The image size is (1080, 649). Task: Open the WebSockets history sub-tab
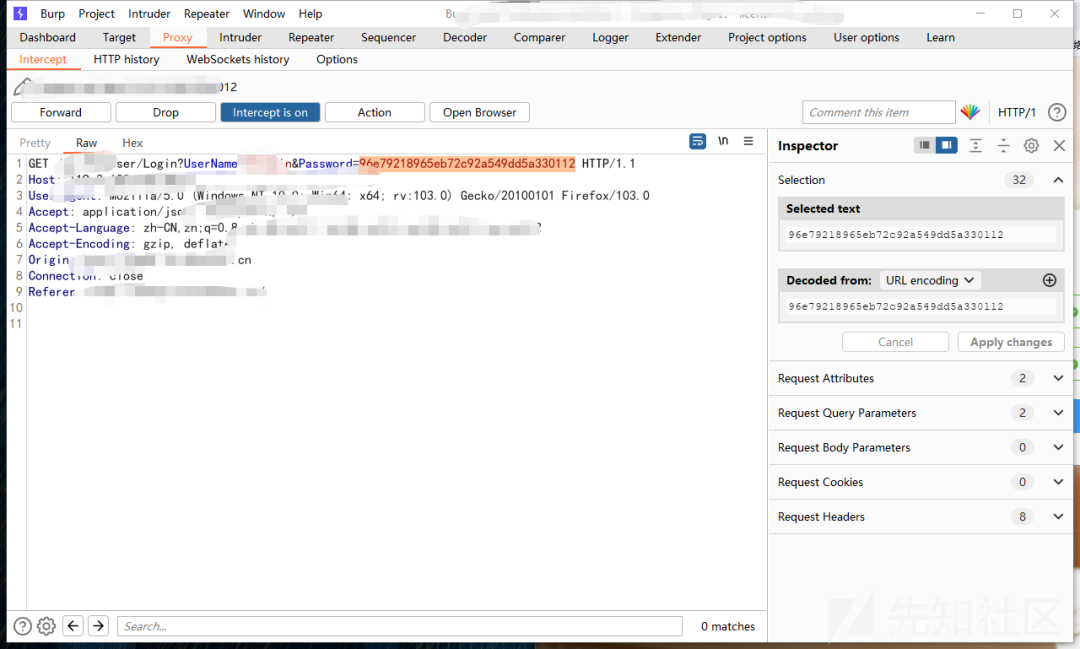pyautogui.click(x=238, y=59)
